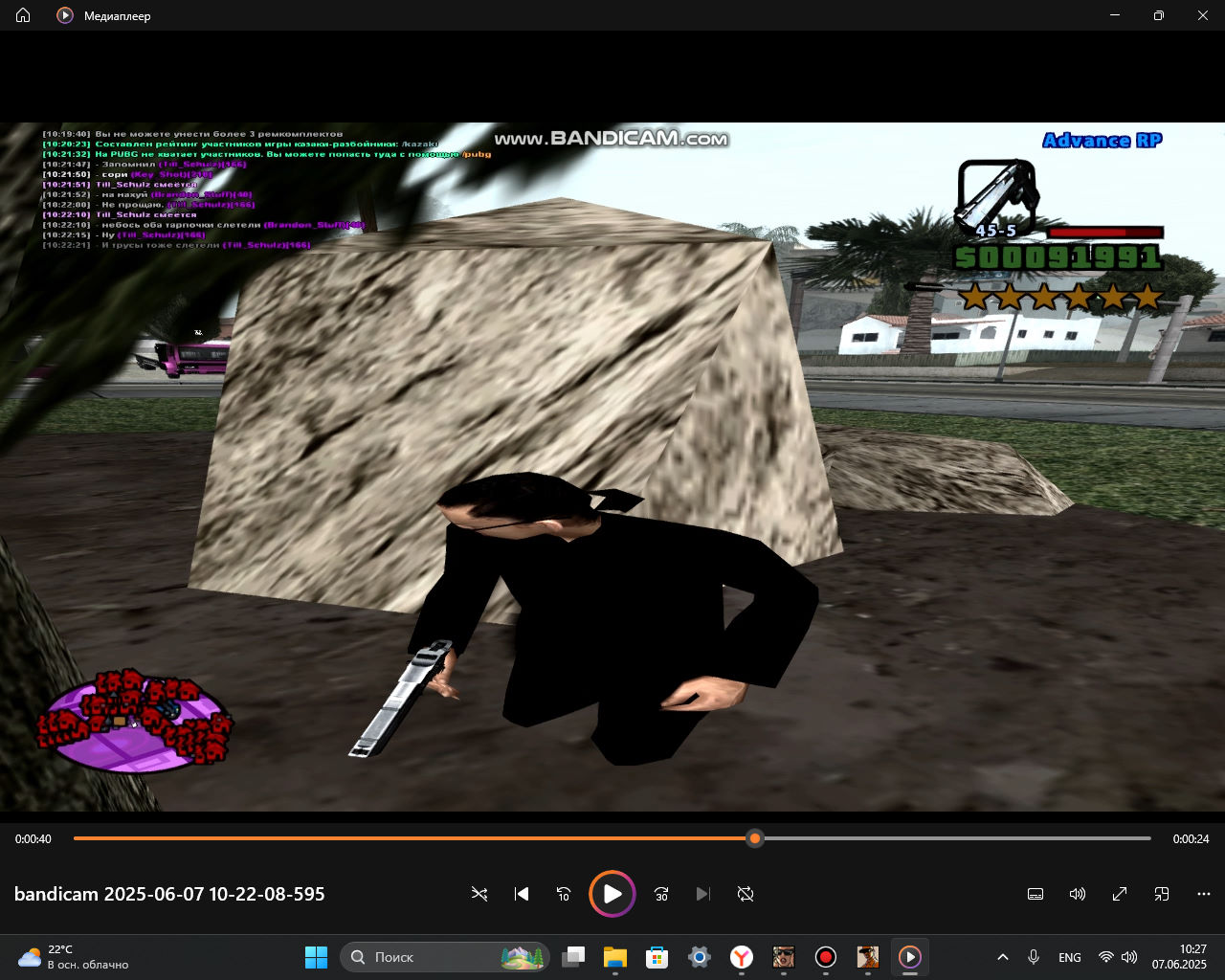Click the video frame to toggle playback

click(612, 467)
